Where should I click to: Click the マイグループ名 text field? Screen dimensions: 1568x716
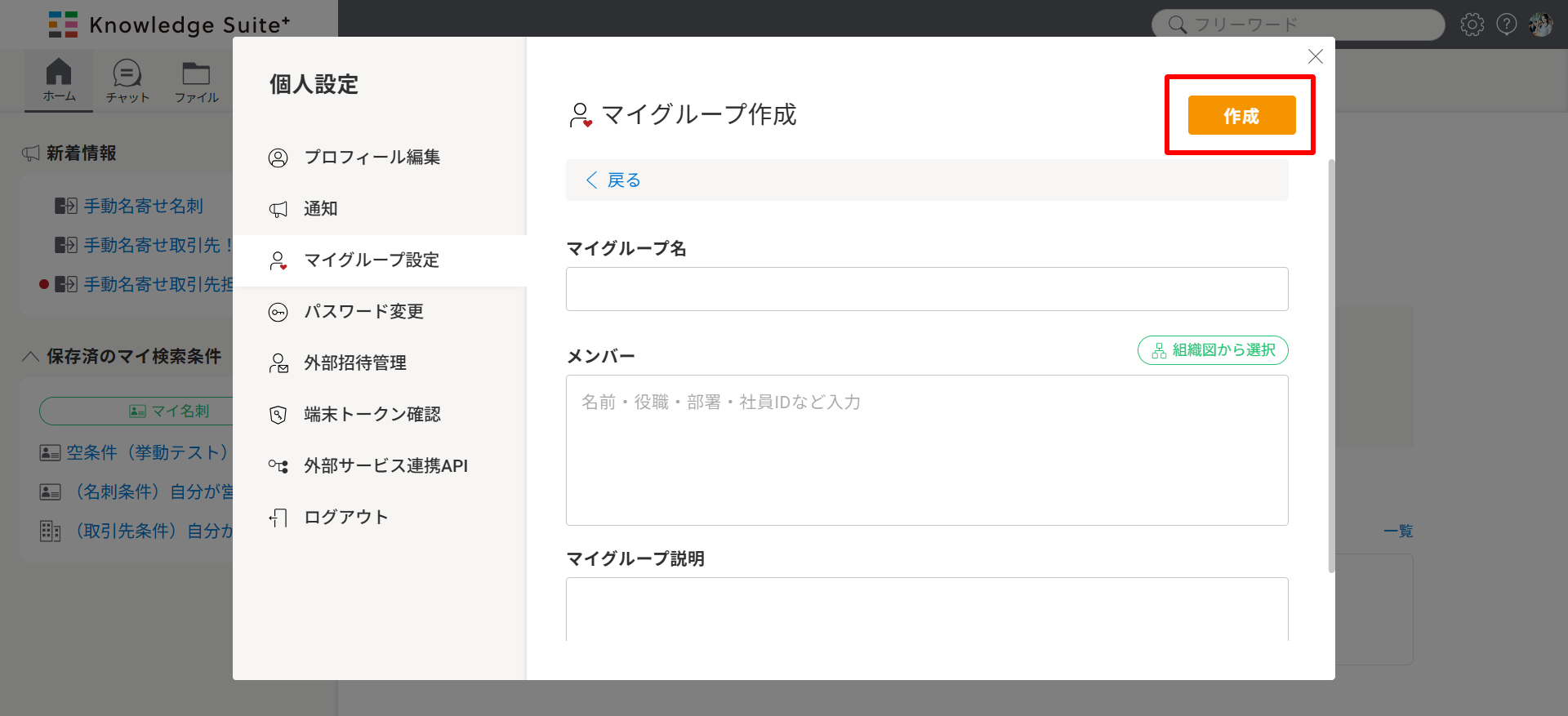(926, 289)
